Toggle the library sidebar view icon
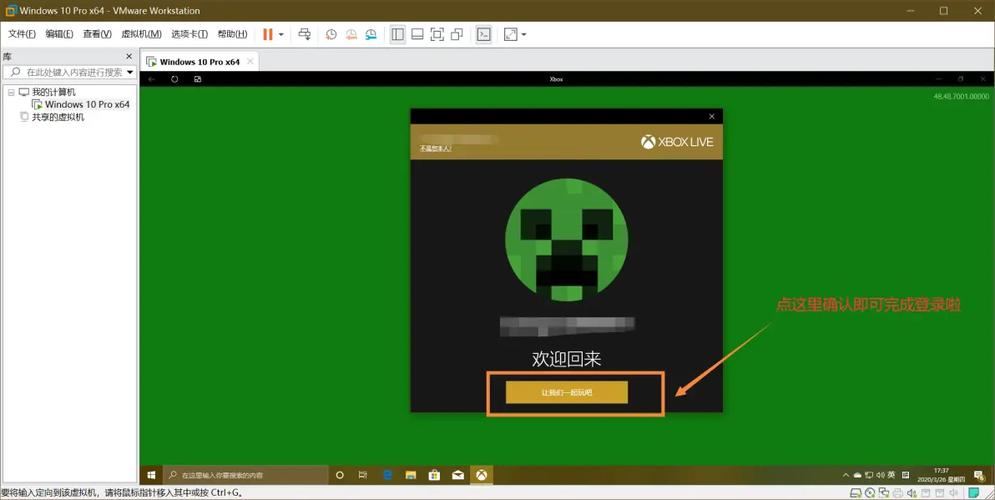 point(398,34)
